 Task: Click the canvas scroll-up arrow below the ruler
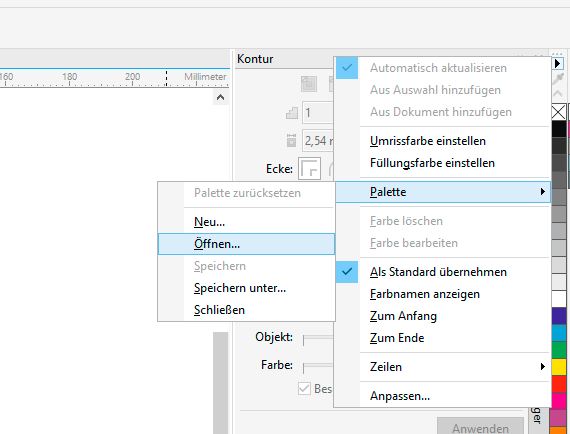pos(220,97)
